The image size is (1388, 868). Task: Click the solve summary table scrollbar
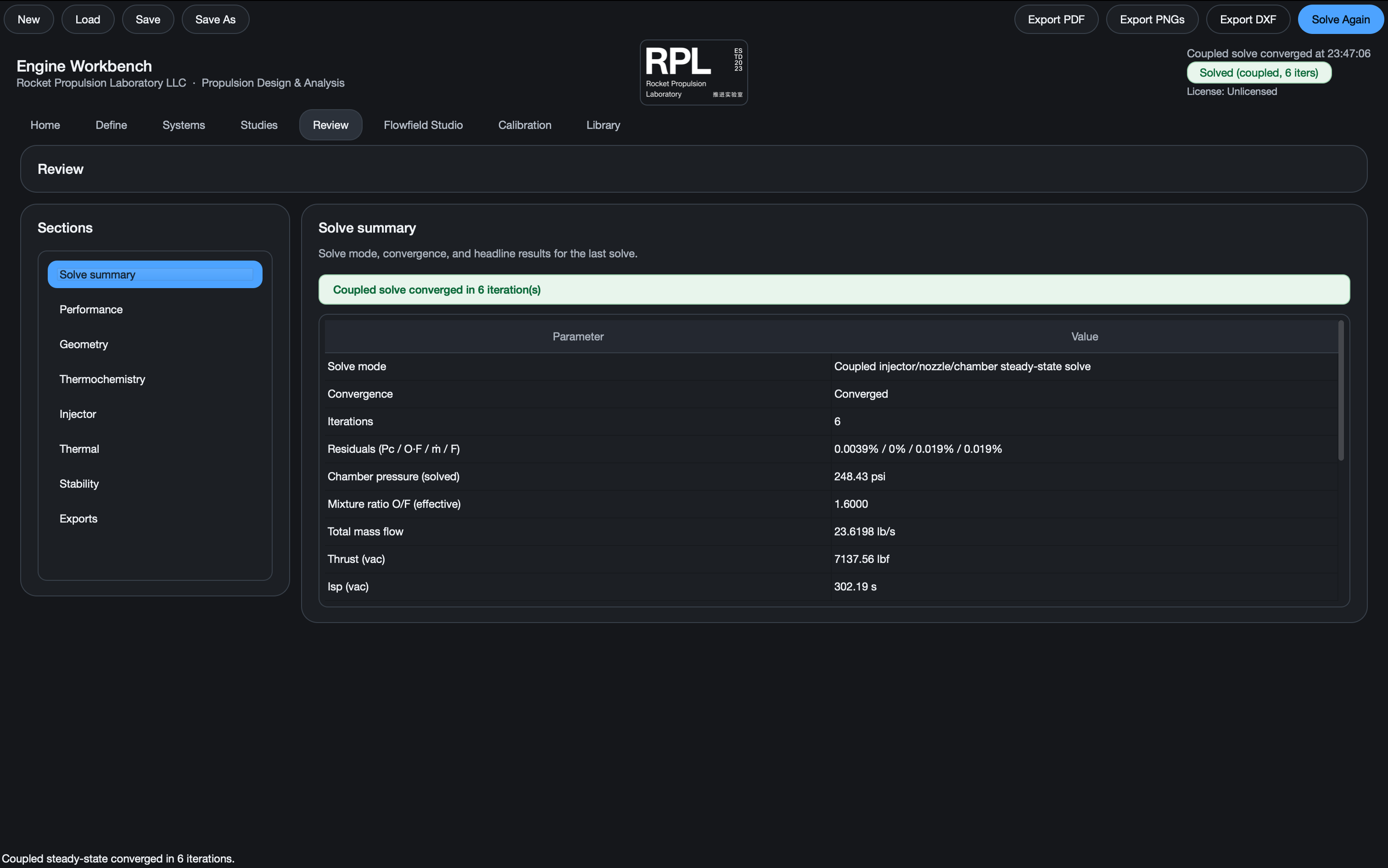pyautogui.click(x=1341, y=390)
